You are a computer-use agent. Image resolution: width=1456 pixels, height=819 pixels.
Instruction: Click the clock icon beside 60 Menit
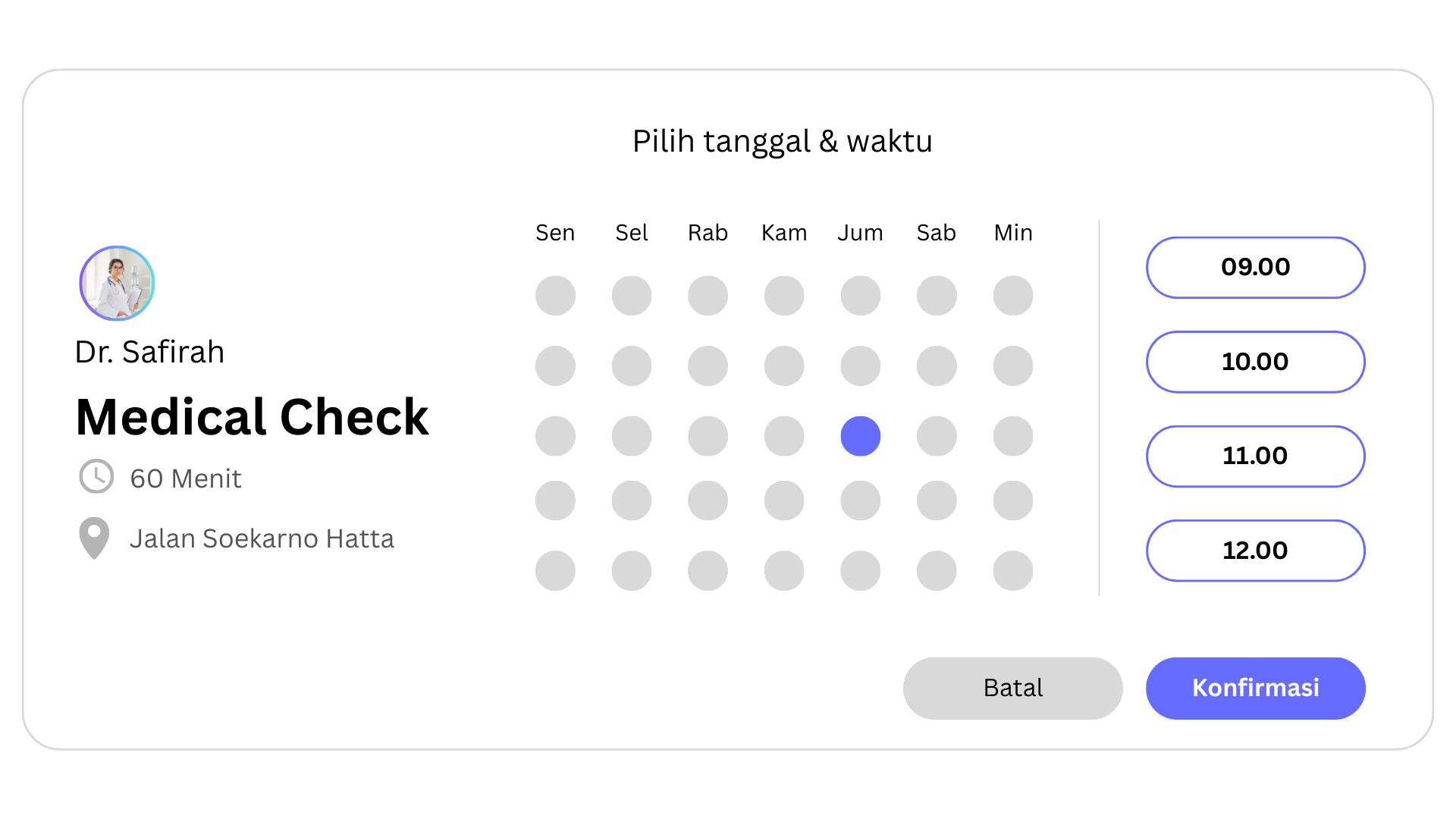(96, 476)
